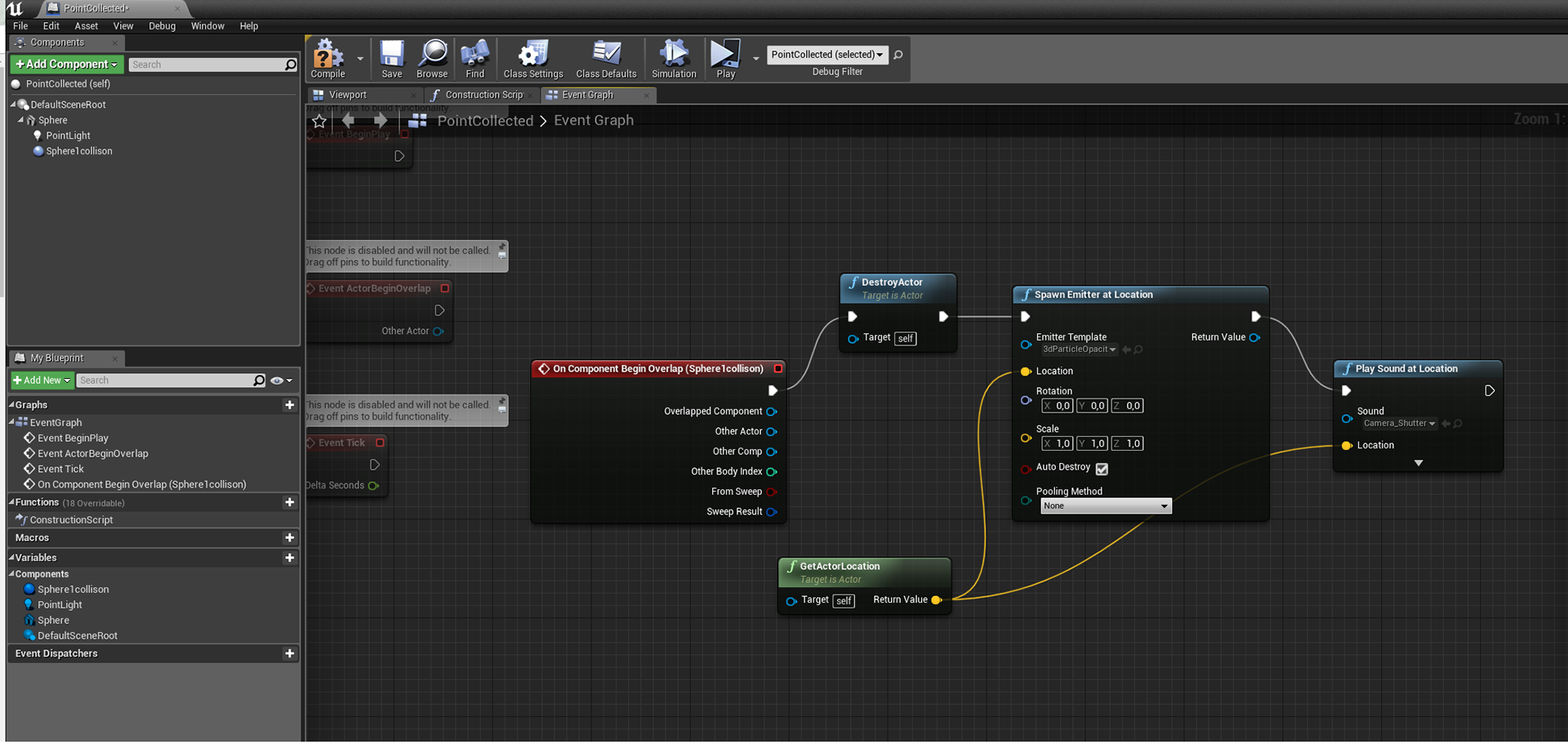Use selected asset arrow for Emitter Template
Screen dimensions: 1568x744
pyautogui.click(x=1126, y=350)
